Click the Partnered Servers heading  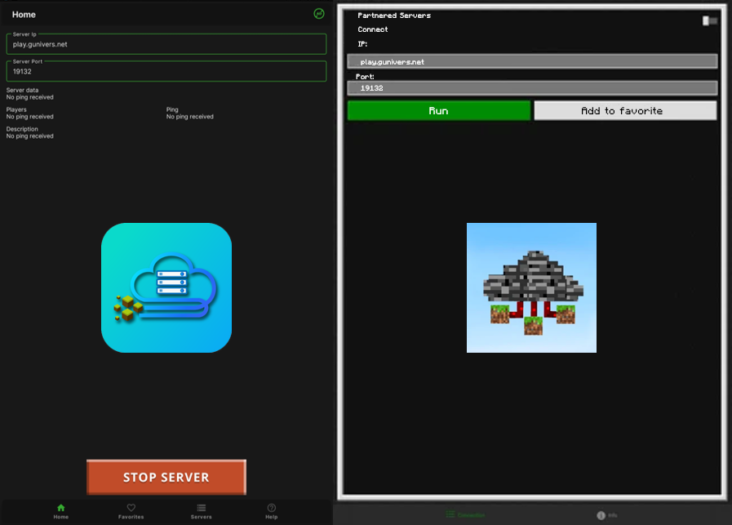394,16
